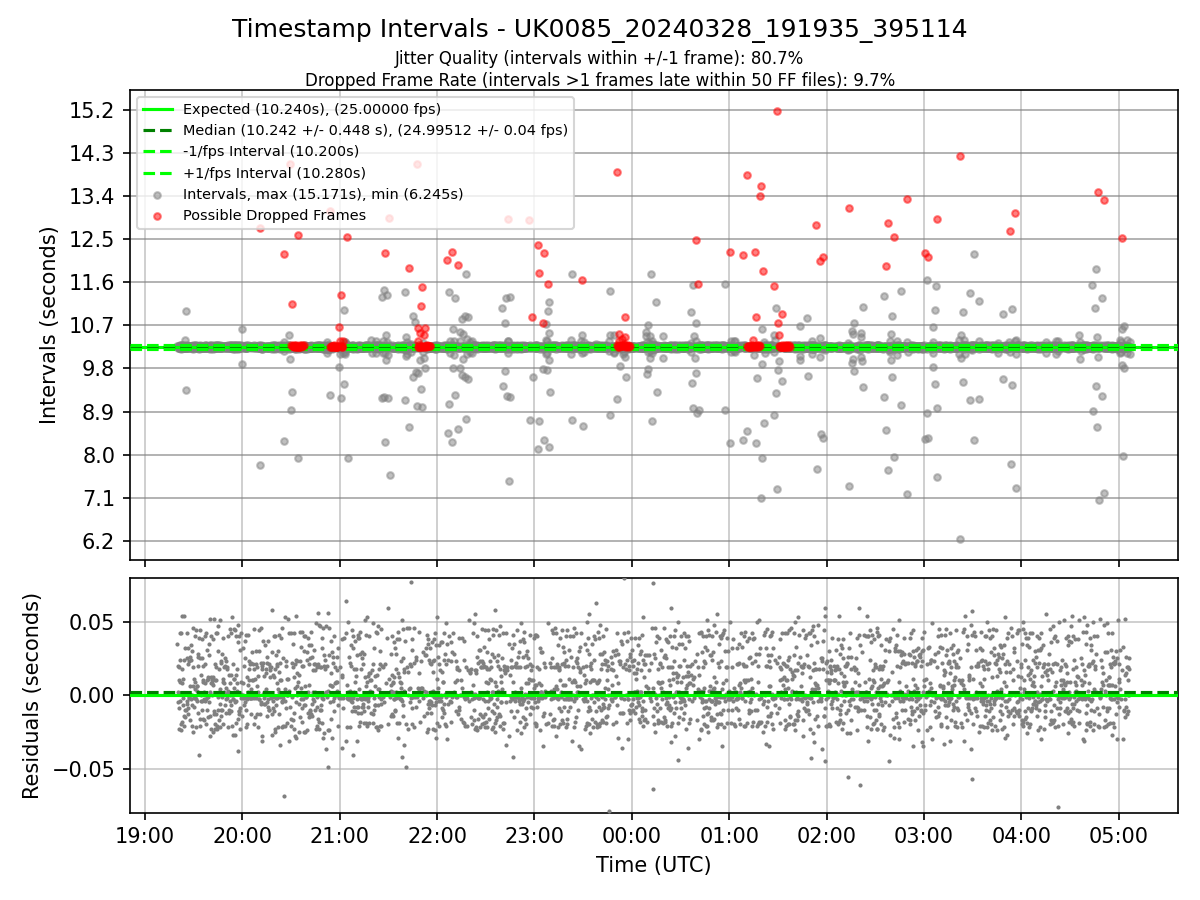This screenshot has width=1200, height=900.
Task: Click the y-axis tick label '11.6'
Action: (91, 282)
